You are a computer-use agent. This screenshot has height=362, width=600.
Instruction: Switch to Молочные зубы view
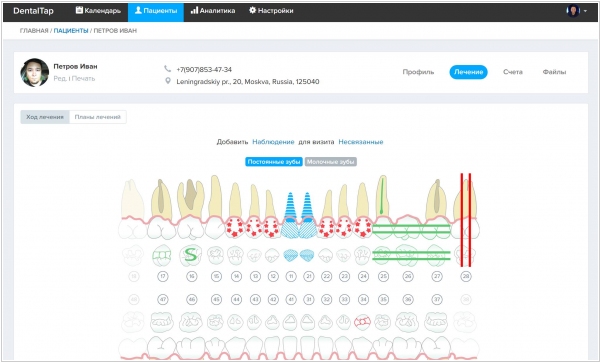tap(331, 161)
